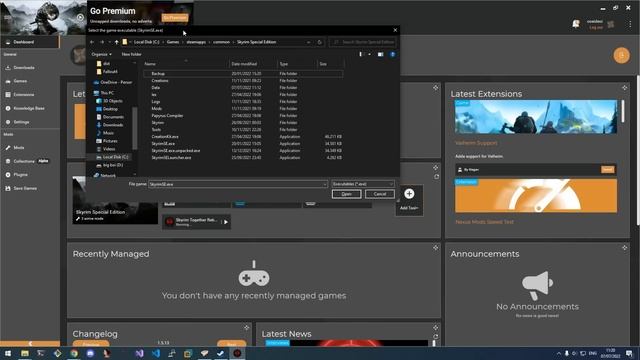640x360 pixels.
Task: Click notifications bell icon in Vortex header
Action: (576, 24)
